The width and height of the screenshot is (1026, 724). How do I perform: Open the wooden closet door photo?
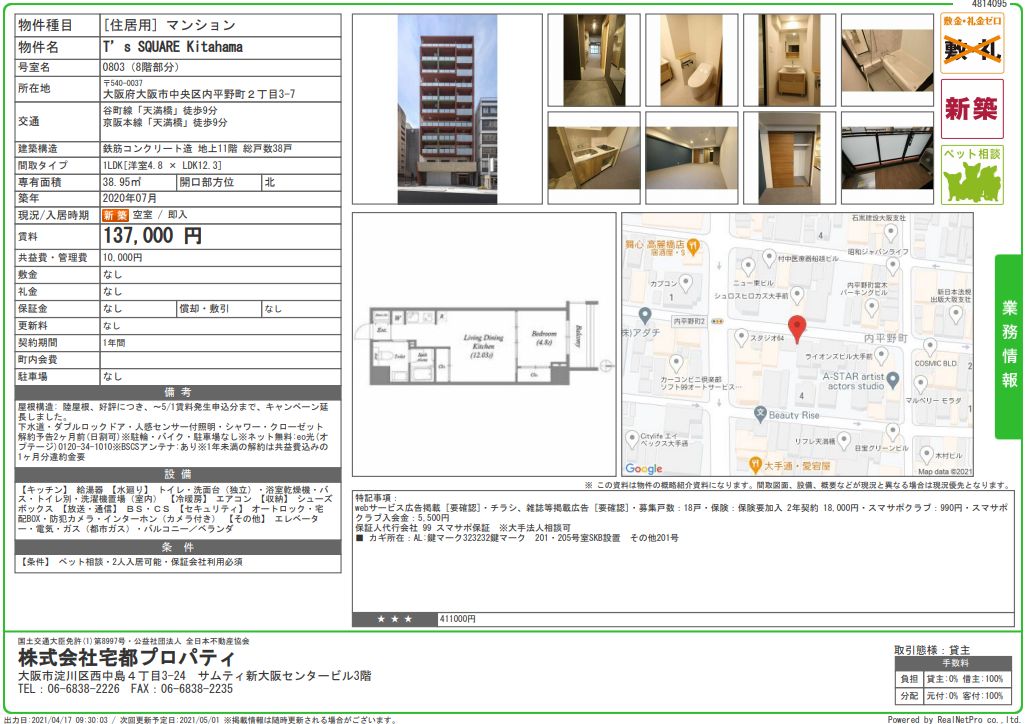(x=789, y=158)
